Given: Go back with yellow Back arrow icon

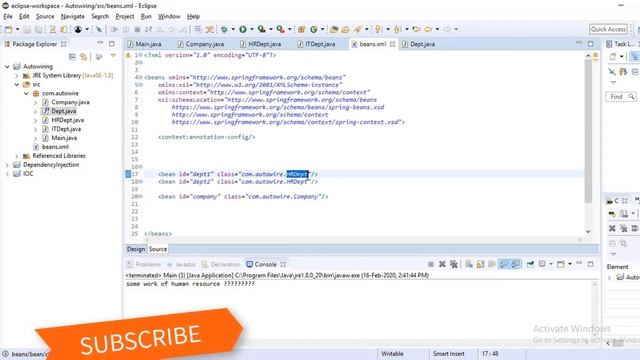Looking at the screenshot, I should pyautogui.click(x=428, y=29).
